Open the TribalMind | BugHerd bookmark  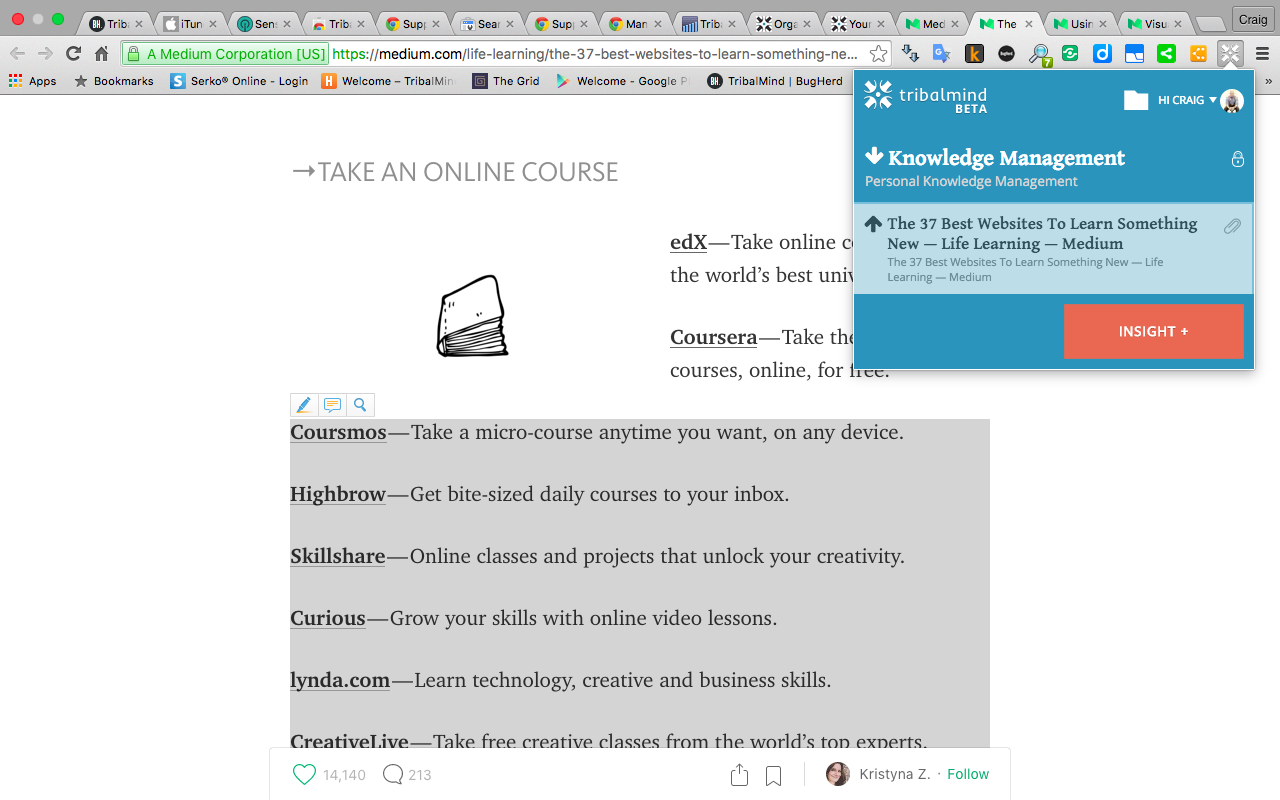[x=775, y=81]
